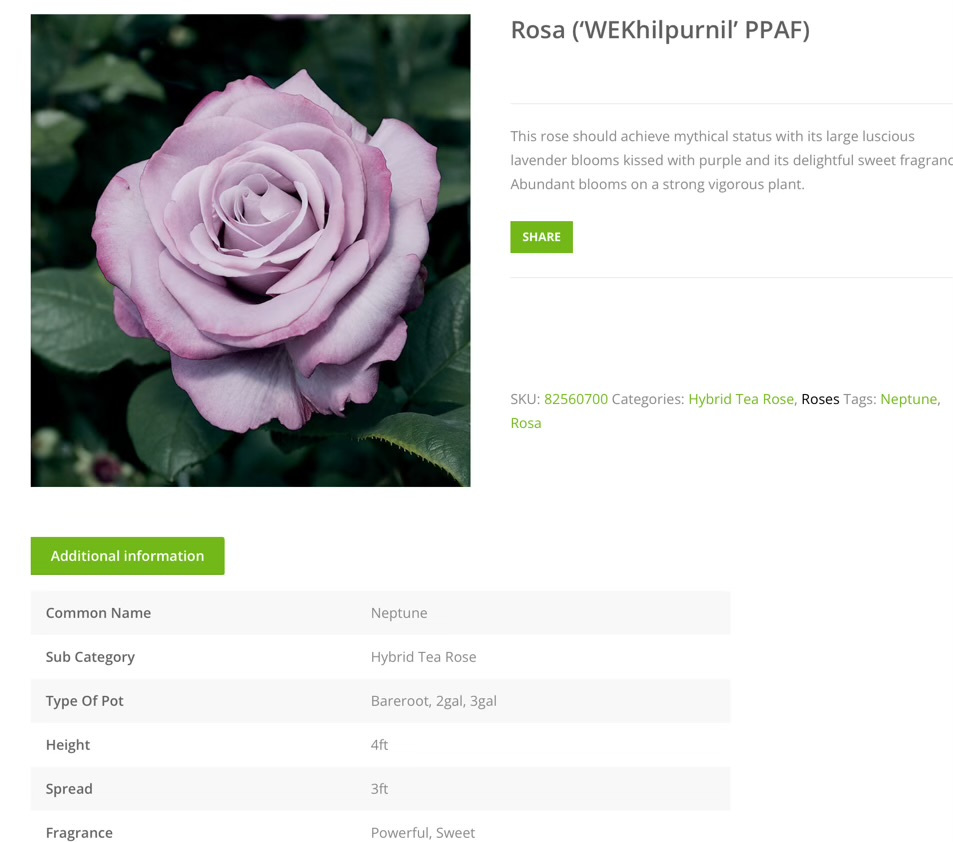Click the Neptune tag link
This screenshot has height=842, width=953.
click(x=909, y=399)
